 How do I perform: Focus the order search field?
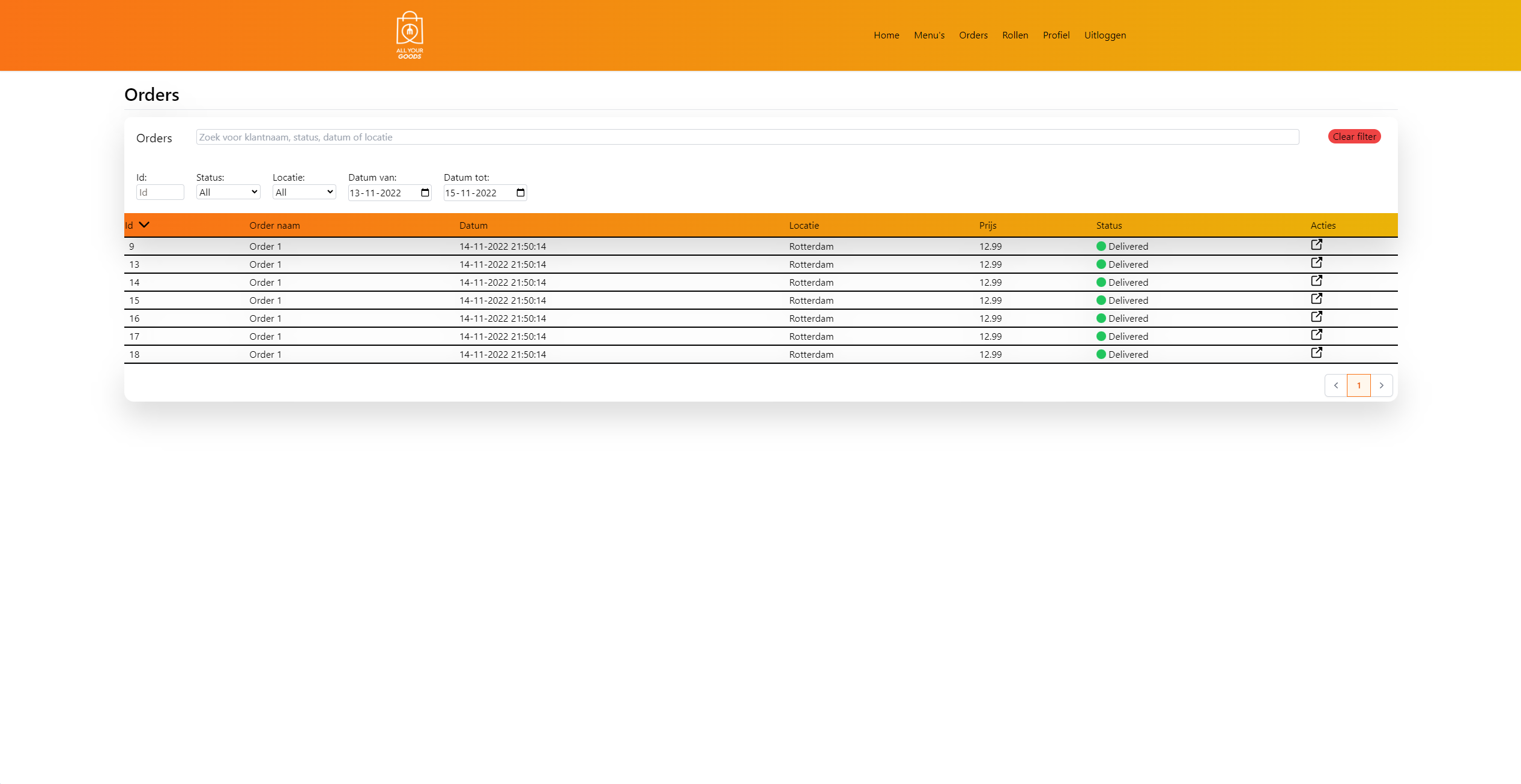click(747, 137)
